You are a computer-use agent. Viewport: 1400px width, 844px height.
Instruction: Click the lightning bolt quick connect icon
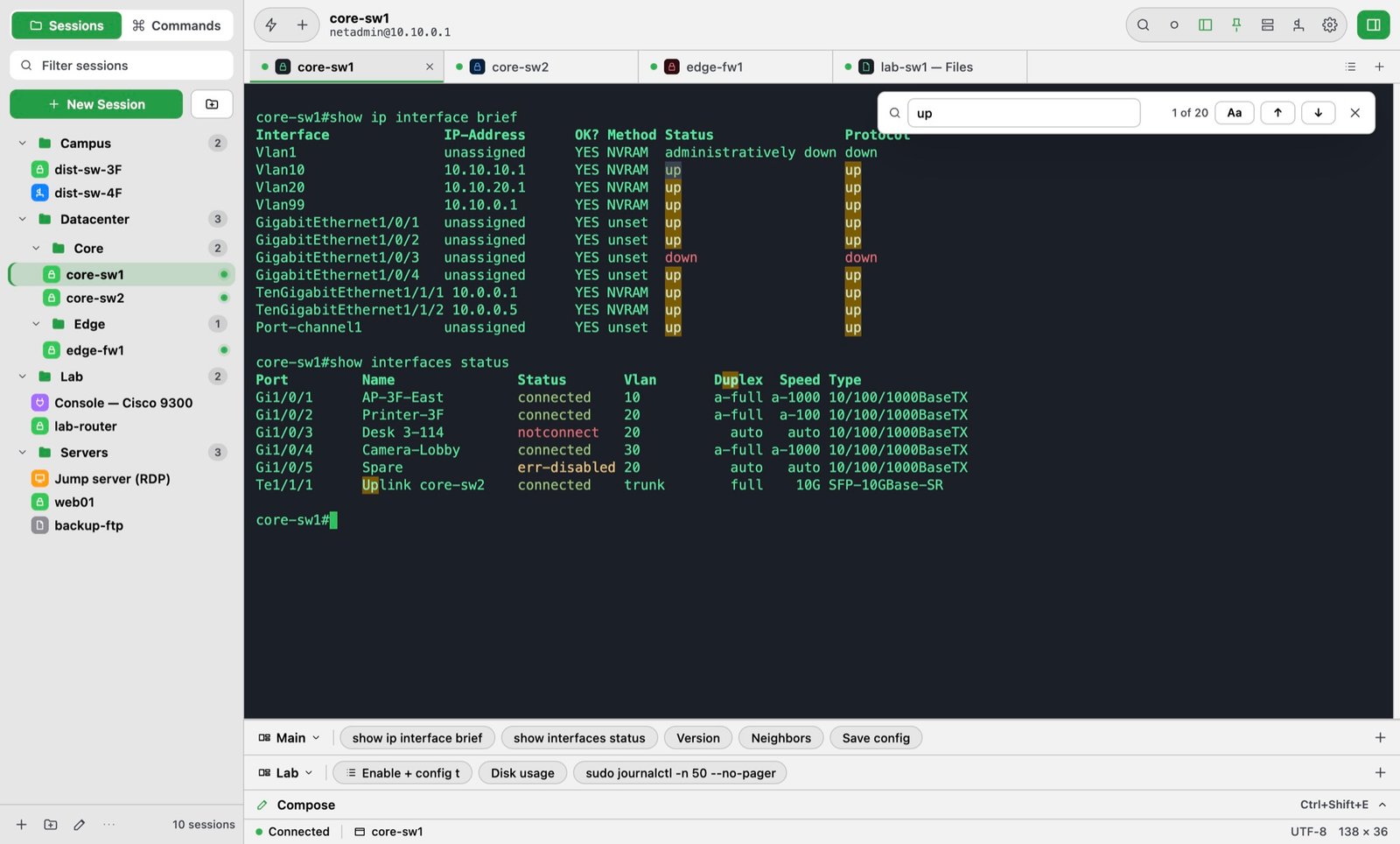(271, 25)
